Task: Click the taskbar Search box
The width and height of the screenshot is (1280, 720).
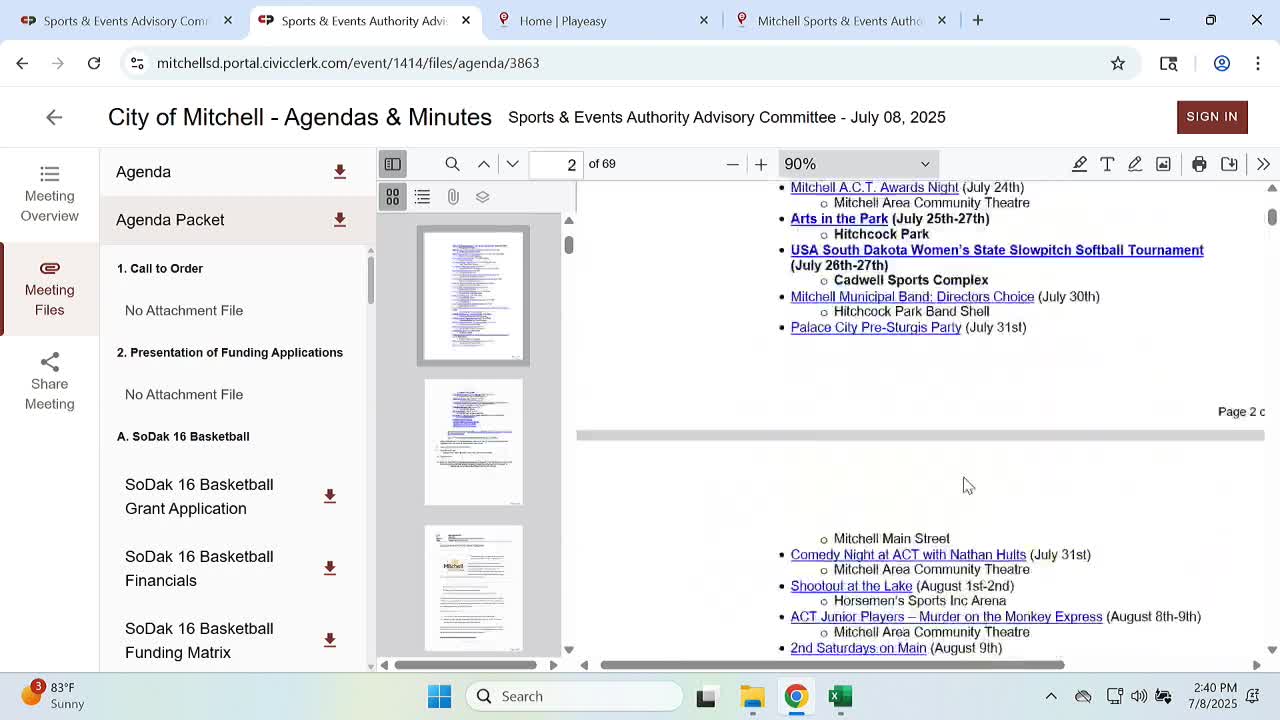Action: [x=574, y=696]
